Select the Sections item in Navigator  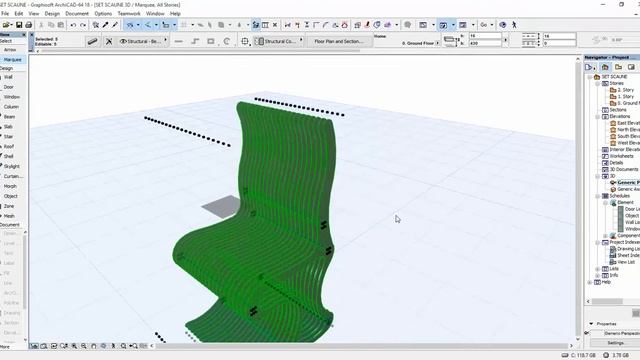point(618,110)
